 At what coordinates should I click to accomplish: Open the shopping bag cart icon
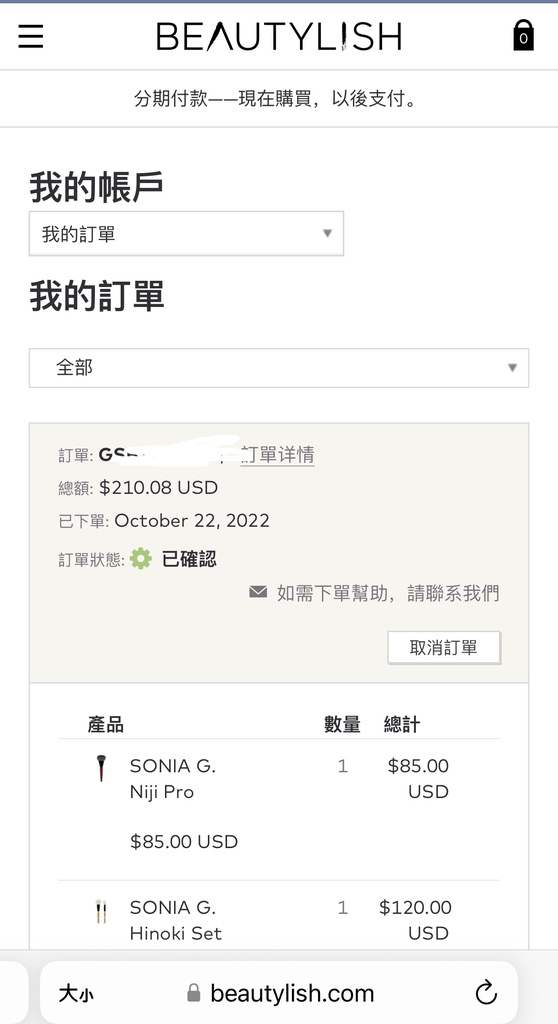pos(523,35)
